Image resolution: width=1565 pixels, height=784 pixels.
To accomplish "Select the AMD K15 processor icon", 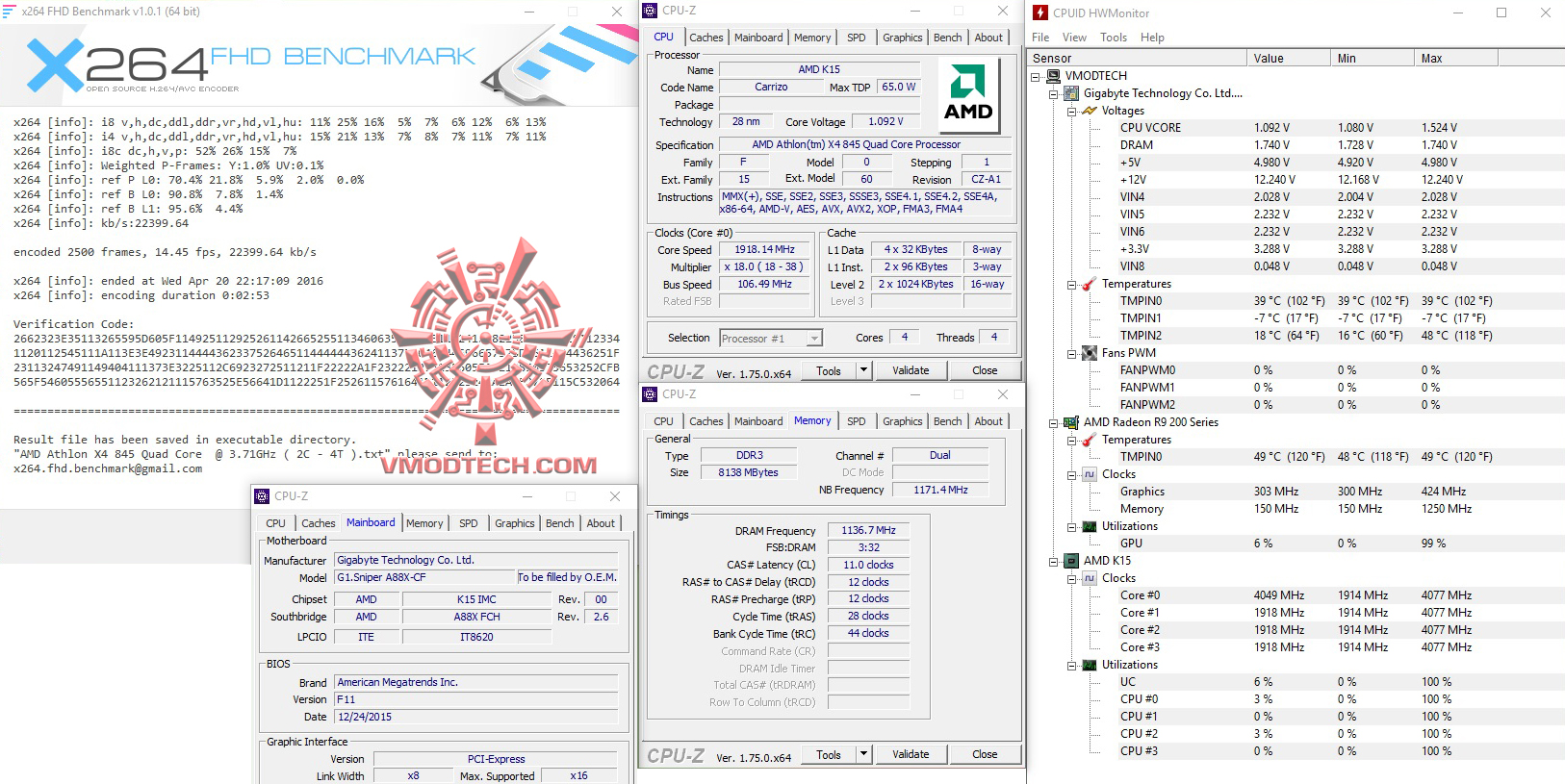I will click(x=1071, y=561).
